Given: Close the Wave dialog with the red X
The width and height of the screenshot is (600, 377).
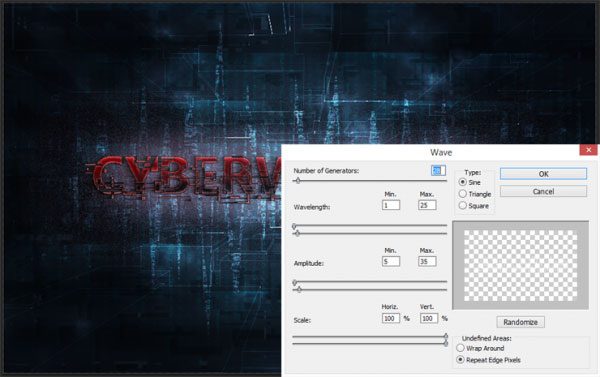Looking at the screenshot, I should 589,150.
